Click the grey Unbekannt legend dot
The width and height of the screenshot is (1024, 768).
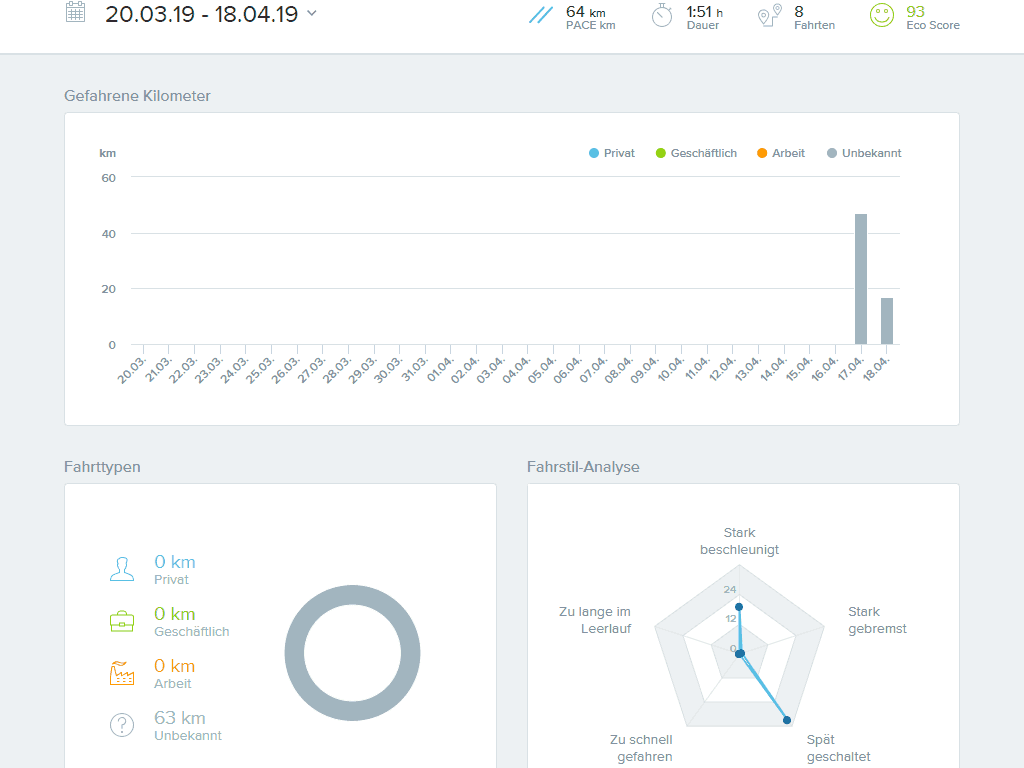point(831,153)
